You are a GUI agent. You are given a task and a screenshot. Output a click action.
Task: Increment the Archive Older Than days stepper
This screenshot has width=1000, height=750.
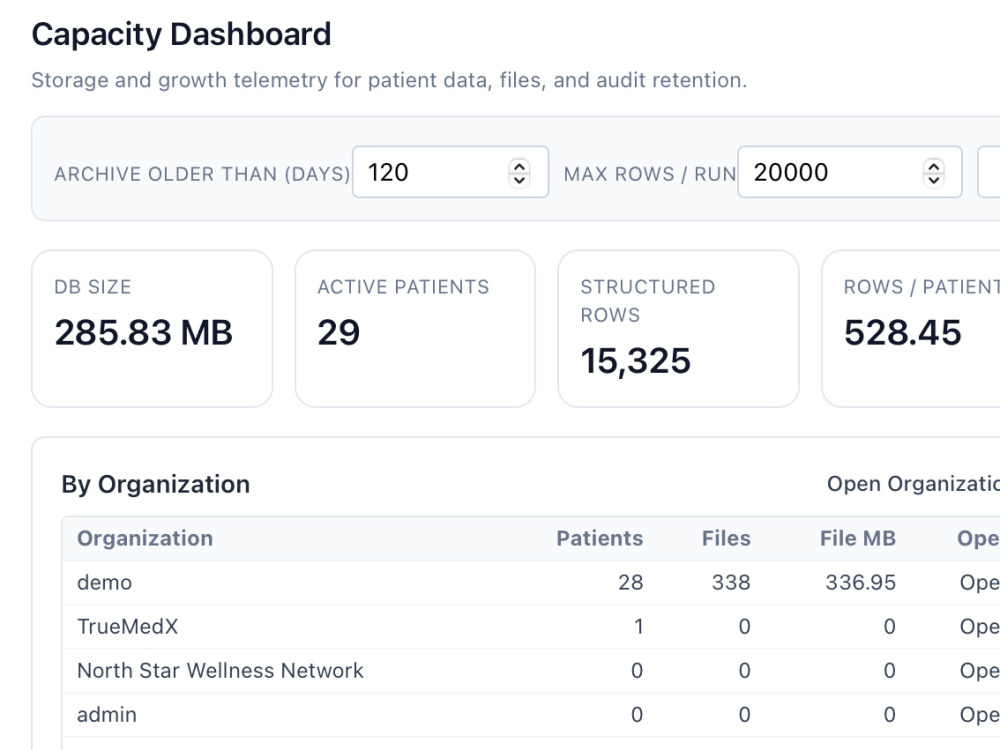[519, 166]
